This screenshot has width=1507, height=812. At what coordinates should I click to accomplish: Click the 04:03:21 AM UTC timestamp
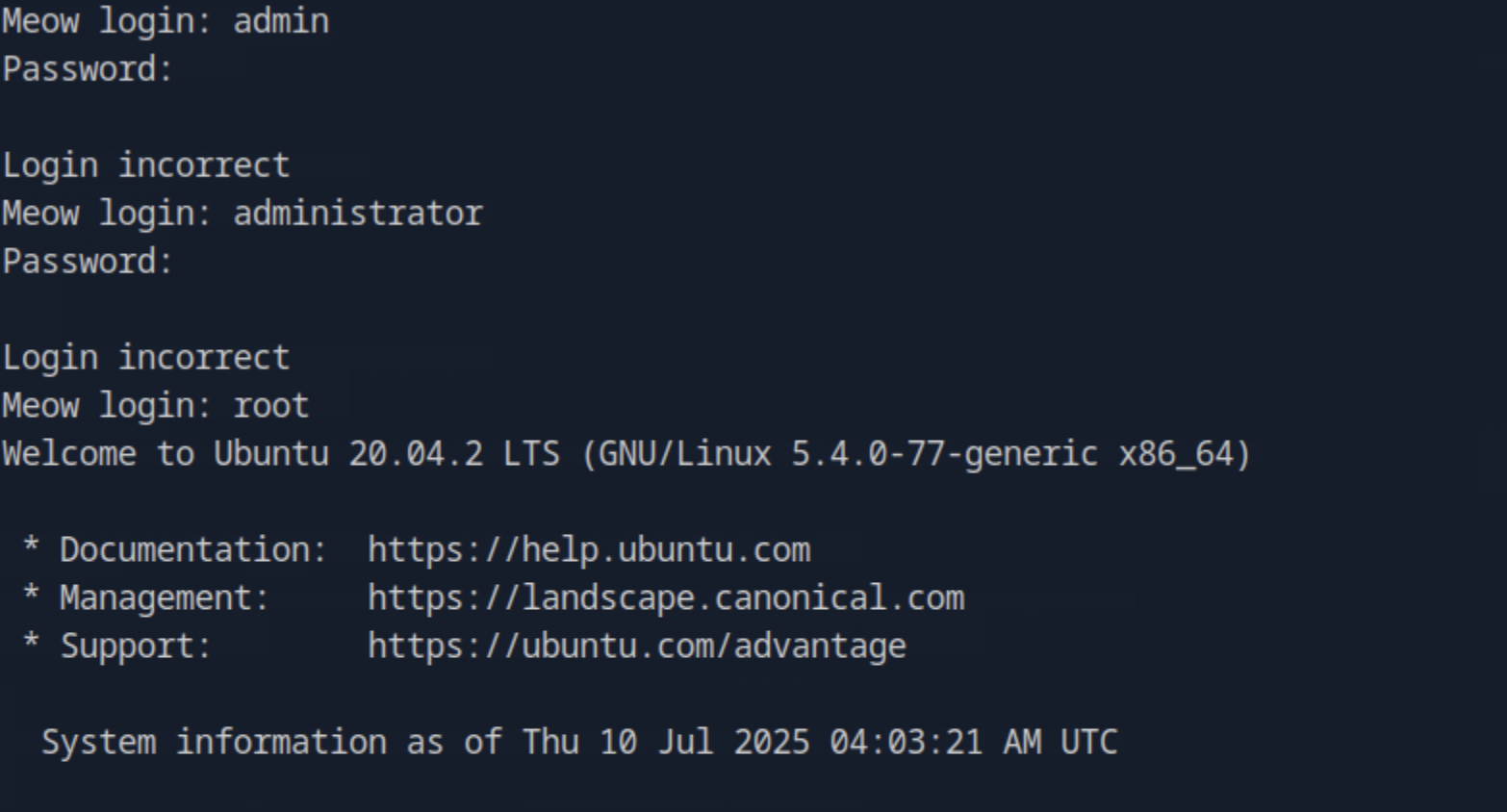click(973, 743)
